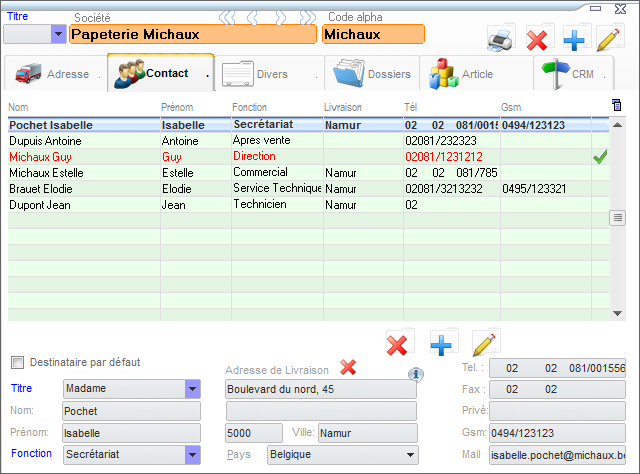Expand the Madame title dropdown

[192, 388]
